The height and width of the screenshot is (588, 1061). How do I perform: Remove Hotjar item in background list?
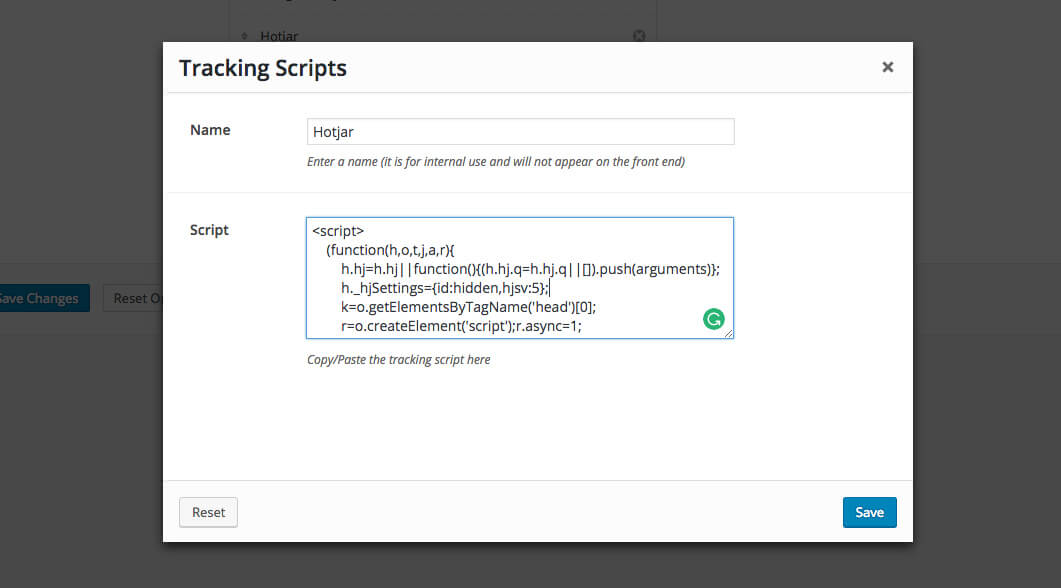click(x=639, y=36)
